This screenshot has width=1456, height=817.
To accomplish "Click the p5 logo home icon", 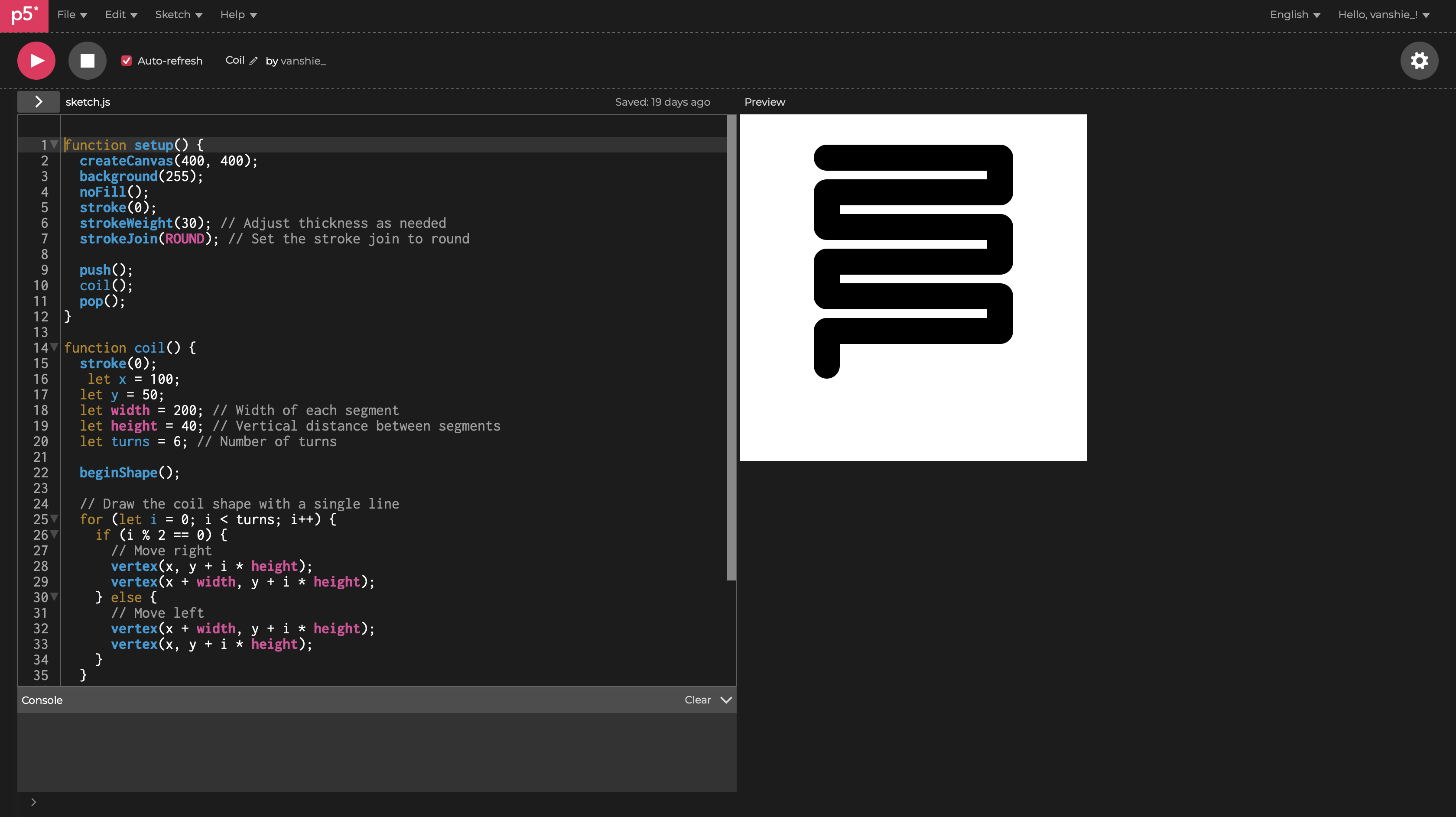I will (x=24, y=15).
